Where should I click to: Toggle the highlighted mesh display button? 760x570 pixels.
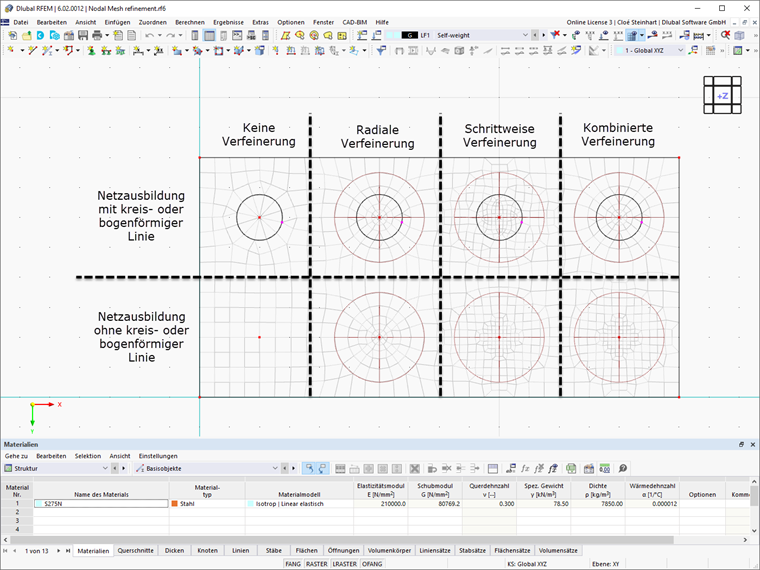click(632, 35)
